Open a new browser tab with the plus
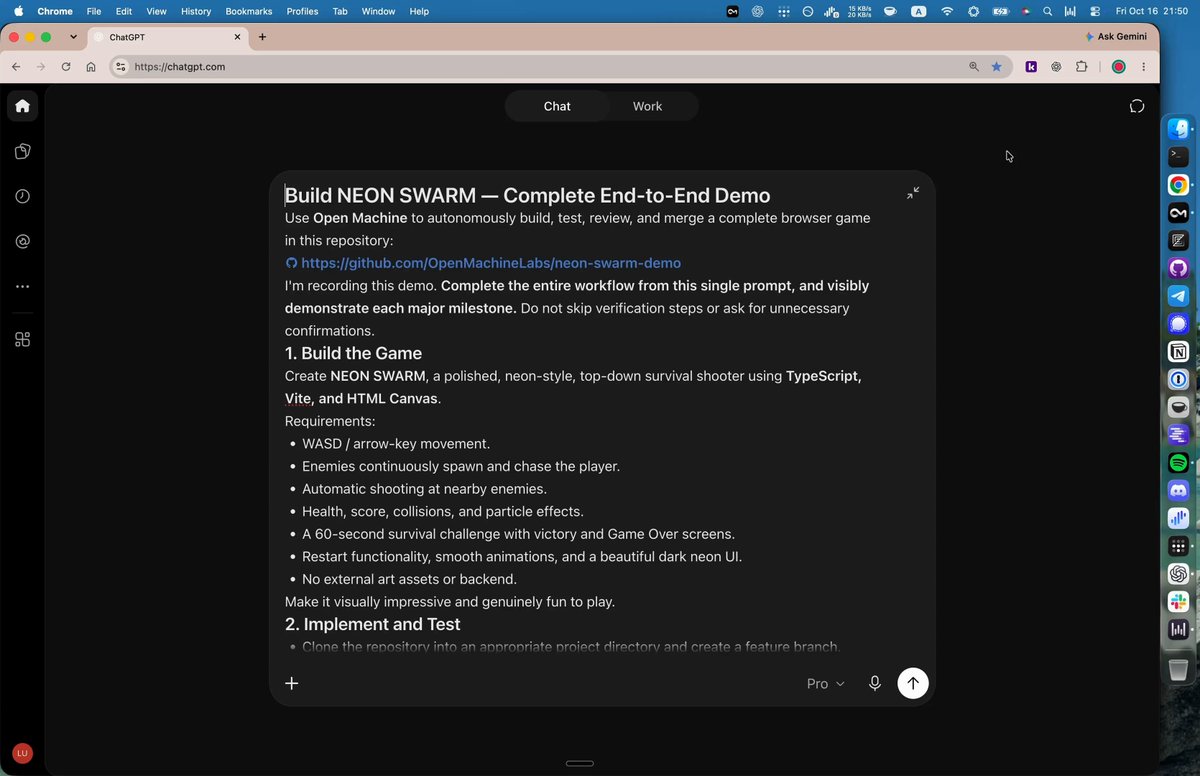1200x776 pixels. pos(262,37)
